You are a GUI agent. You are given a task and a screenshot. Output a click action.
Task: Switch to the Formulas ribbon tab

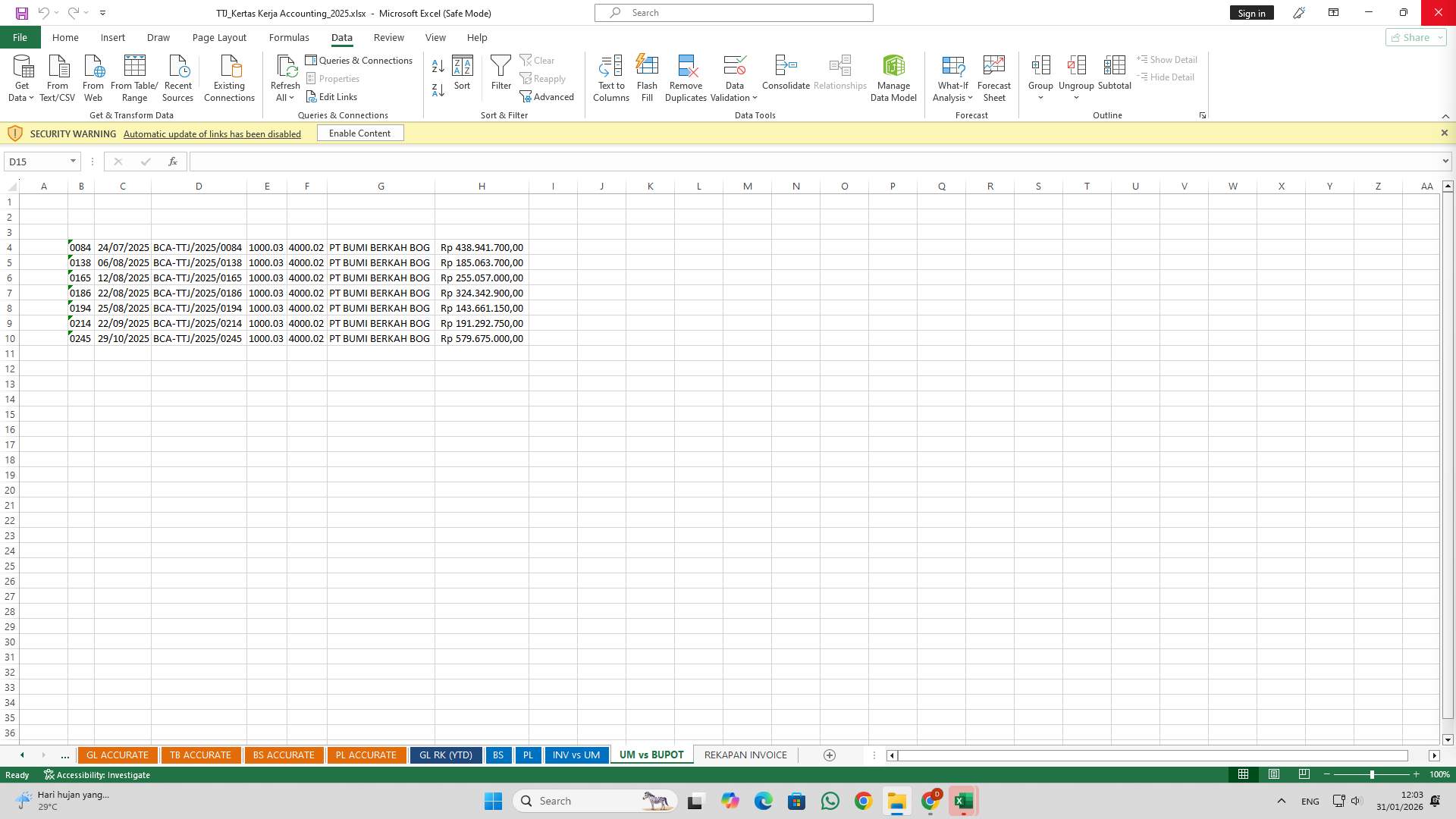(x=289, y=37)
